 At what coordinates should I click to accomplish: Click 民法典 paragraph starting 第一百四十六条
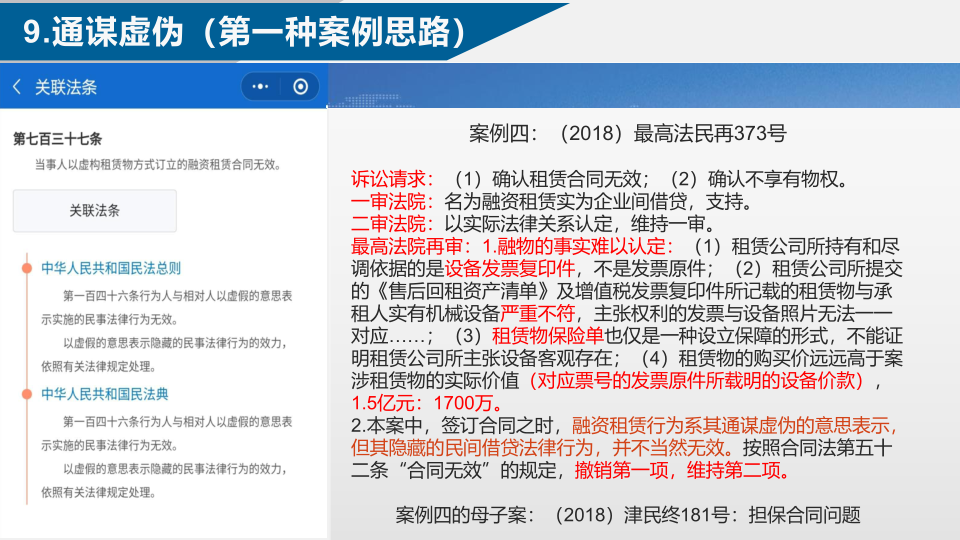coord(167,433)
